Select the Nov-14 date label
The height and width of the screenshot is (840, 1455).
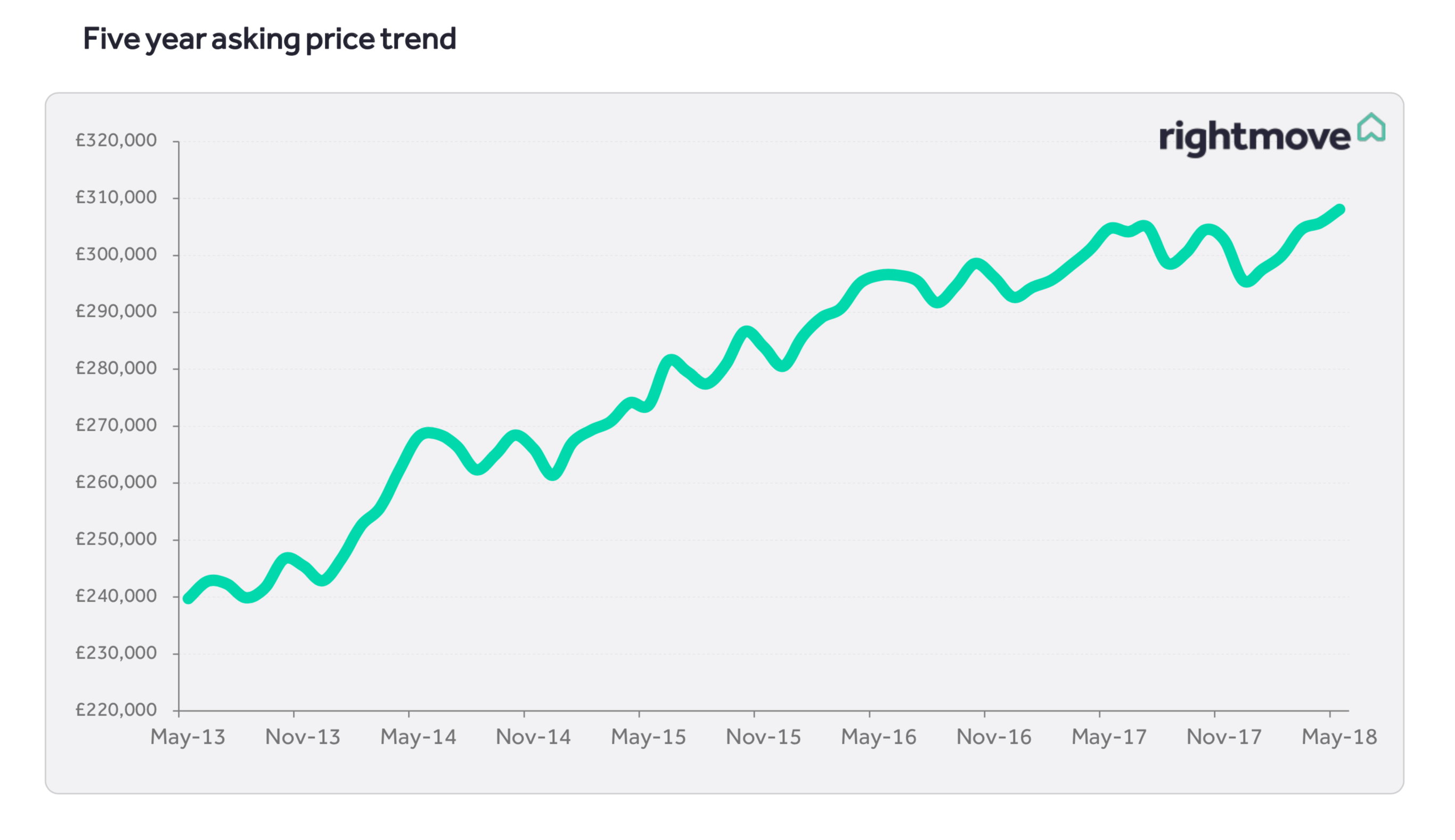[x=533, y=737]
